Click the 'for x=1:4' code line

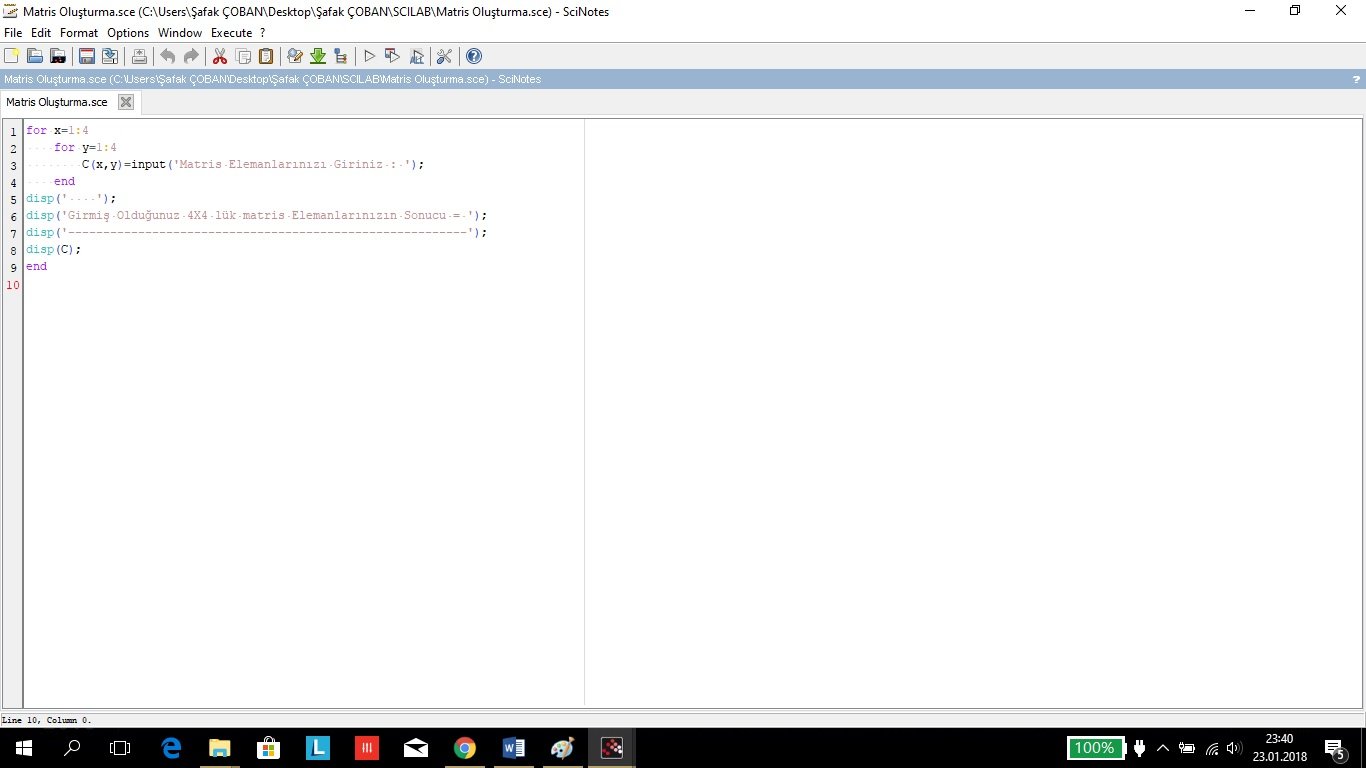click(x=57, y=131)
